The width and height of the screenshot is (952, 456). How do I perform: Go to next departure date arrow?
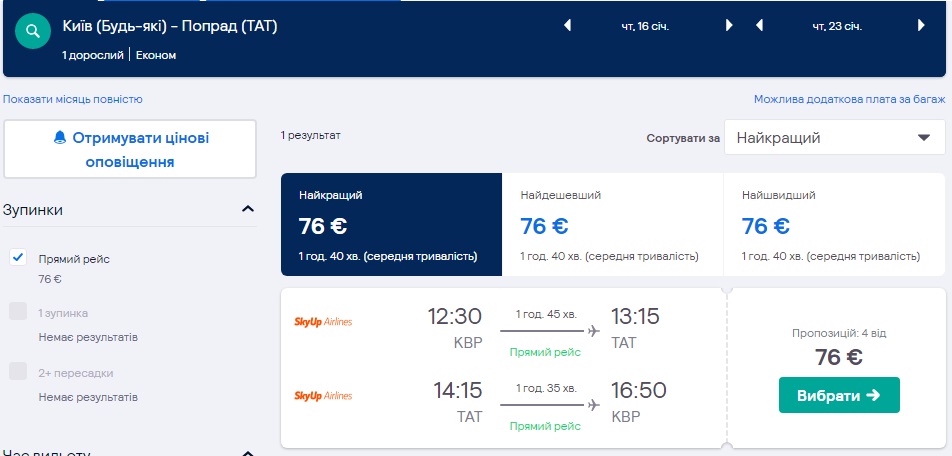click(x=729, y=26)
